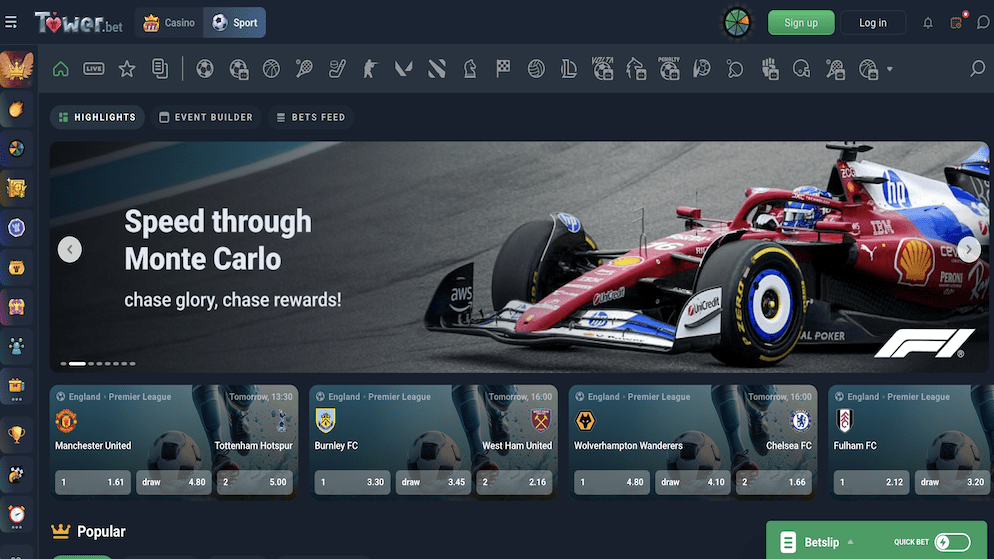Select the Volta football icon
The image size is (994, 559).
(x=602, y=68)
